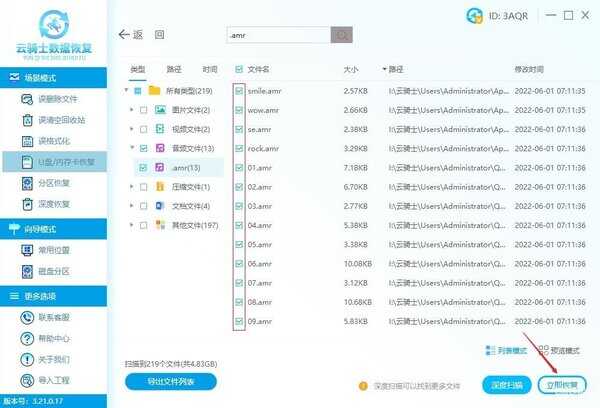Expand the 图片文件(2) tree node
Screen dimensions: 600x408
(132, 110)
